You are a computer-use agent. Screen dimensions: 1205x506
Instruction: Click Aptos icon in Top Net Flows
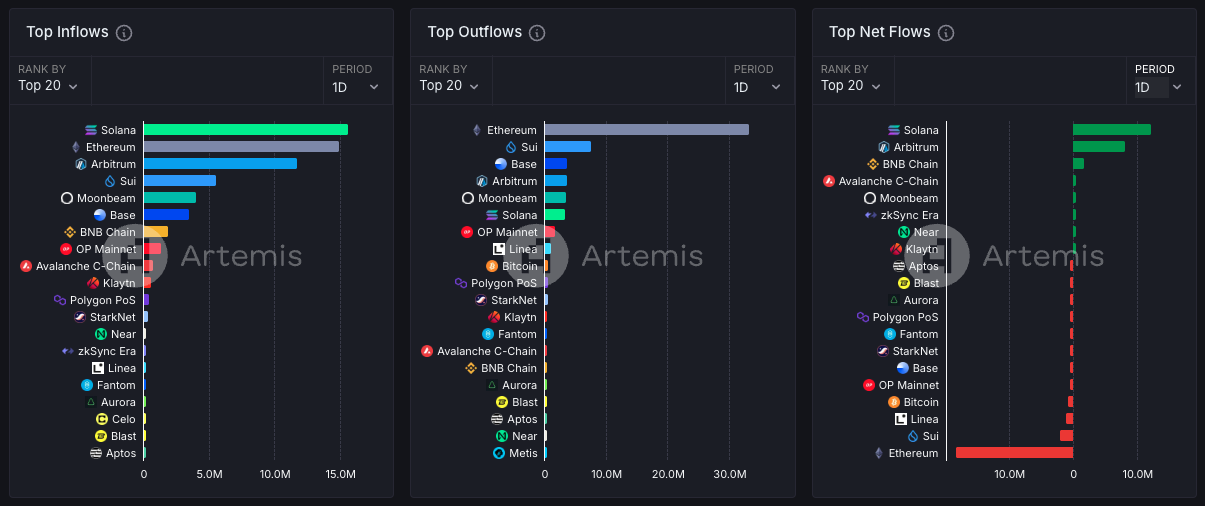click(899, 266)
